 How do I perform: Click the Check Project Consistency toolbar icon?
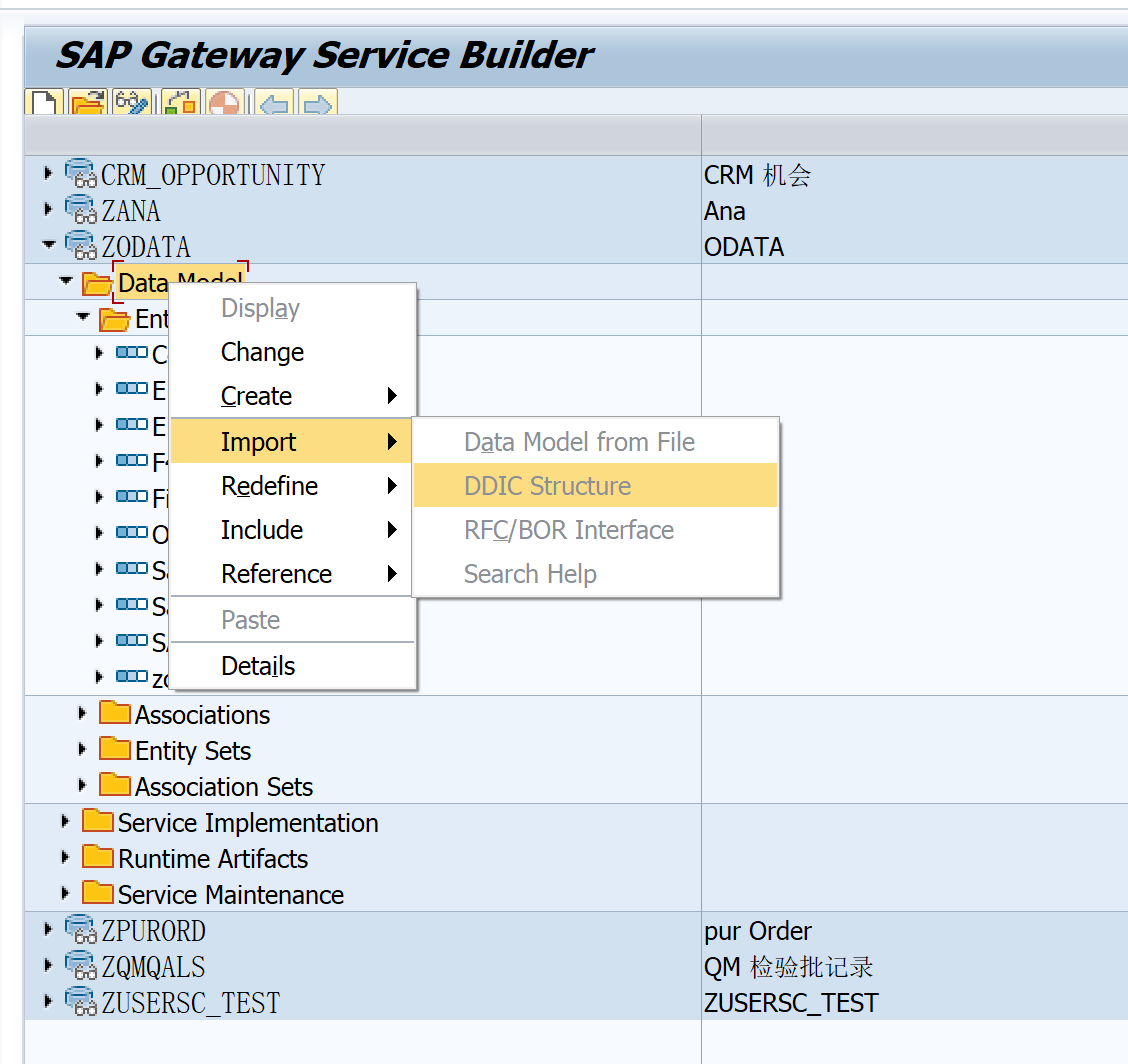coord(180,102)
